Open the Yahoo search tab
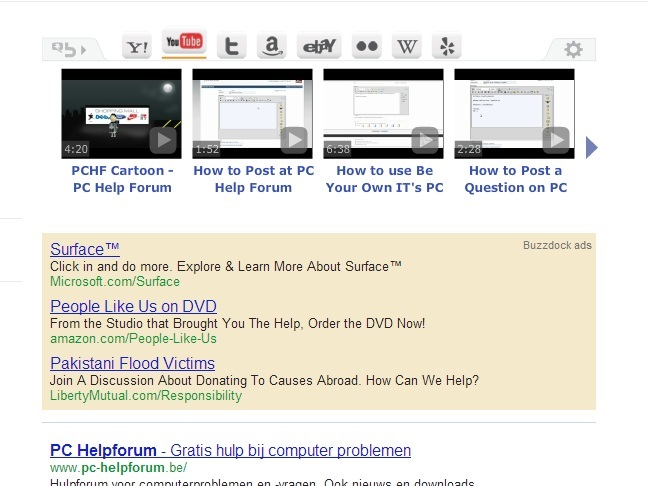The image size is (648, 486). click(x=137, y=46)
